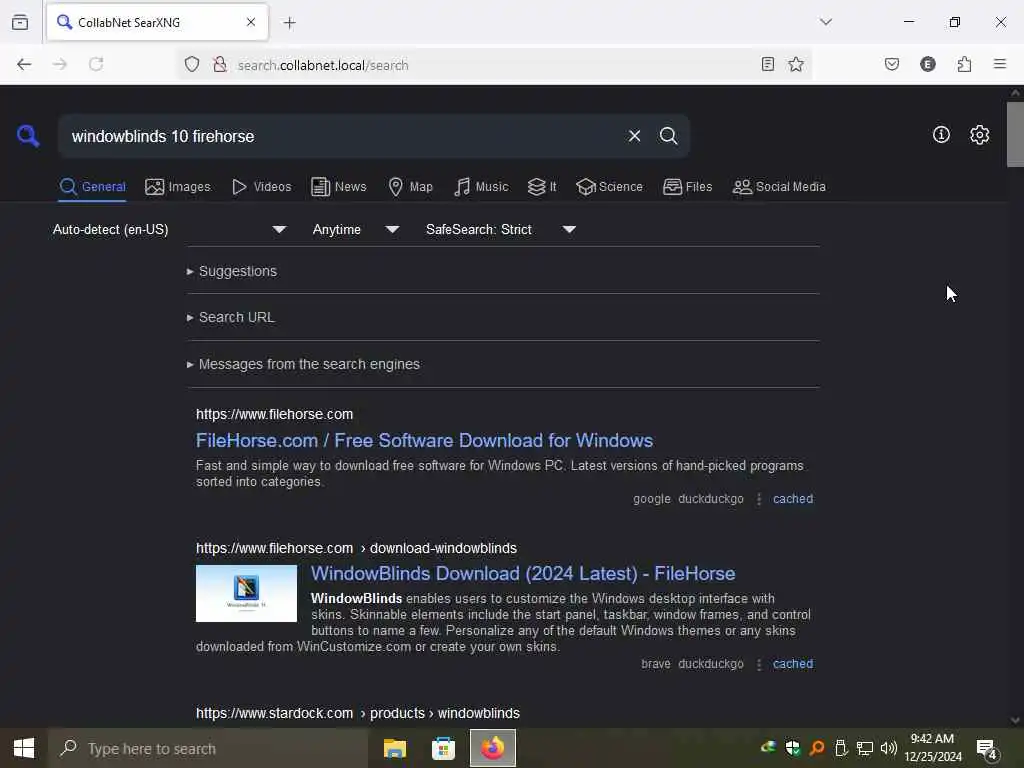1024x768 pixels.
Task: Open cached link for FileHorse.com result
Action: (793, 499)
